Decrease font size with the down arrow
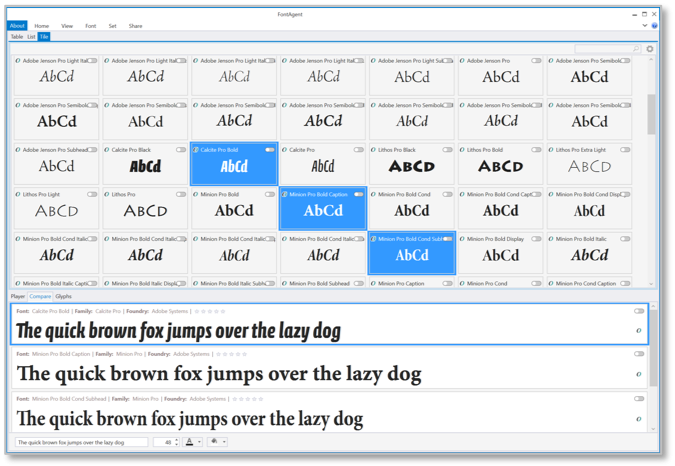 [x=176, y=444]
